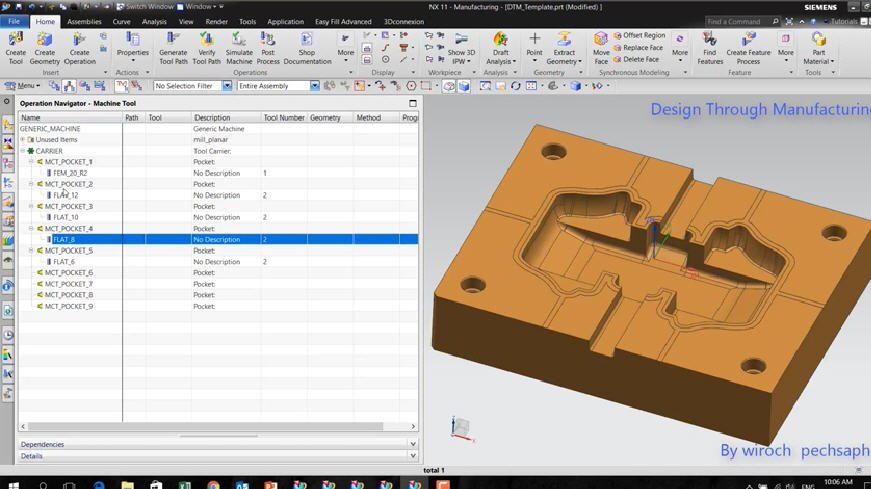Open the Menu button
This screenshot has height=489, width=871.
[x=22, y=86]
